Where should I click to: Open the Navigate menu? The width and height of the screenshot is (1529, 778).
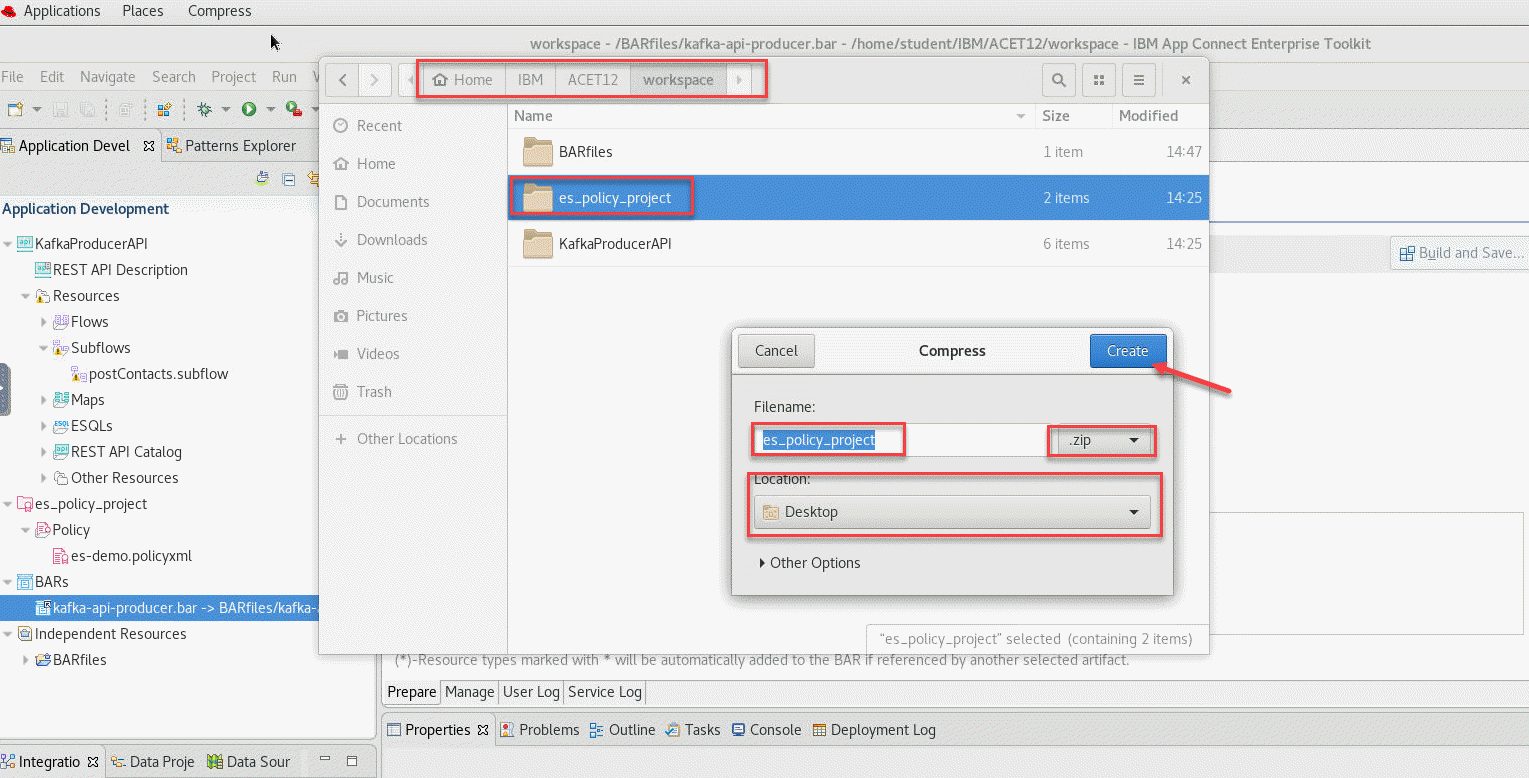pyautogui.click(x=107, y=77)
